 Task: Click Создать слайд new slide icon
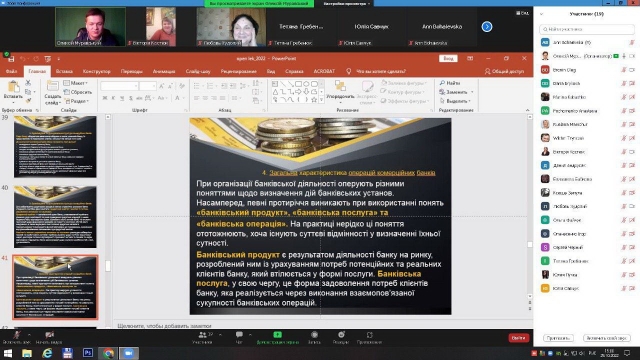(52, 87)
